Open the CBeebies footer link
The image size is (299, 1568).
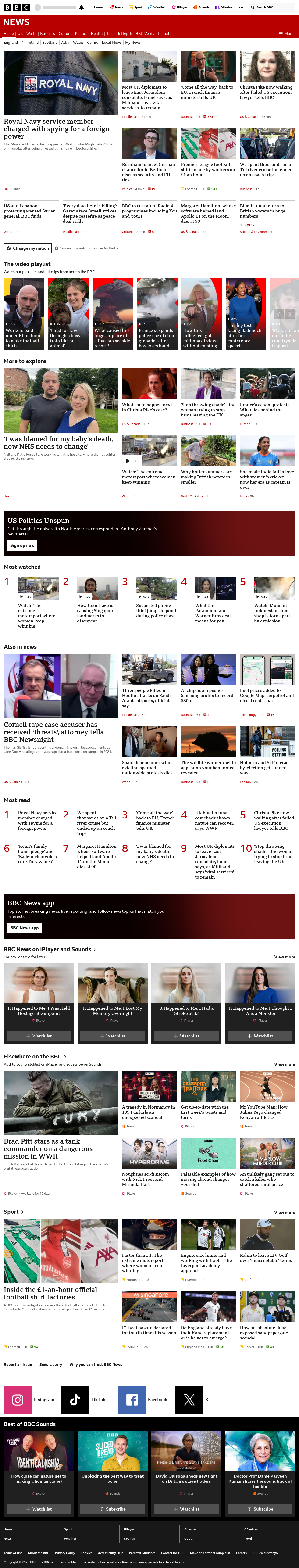click(x=251, y=1529)
